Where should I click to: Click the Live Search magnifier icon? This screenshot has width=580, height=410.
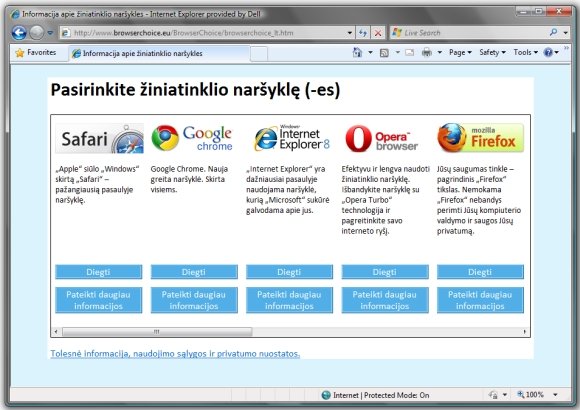[553, 33]
